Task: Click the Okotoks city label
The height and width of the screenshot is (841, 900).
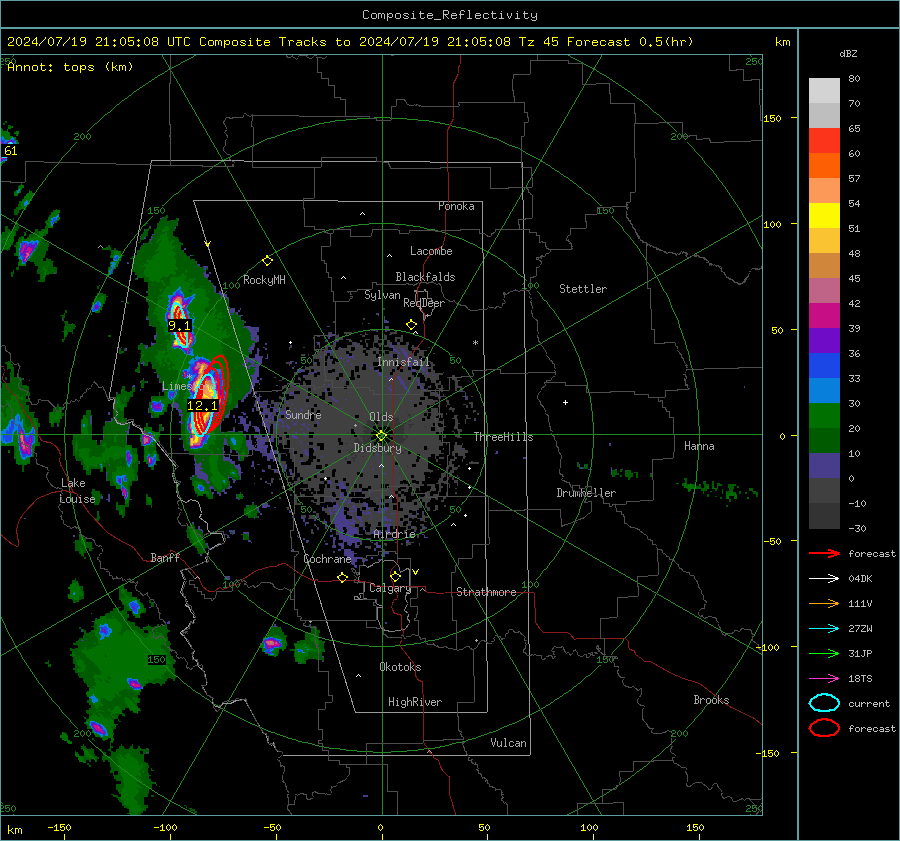Action: click(400, 667)
